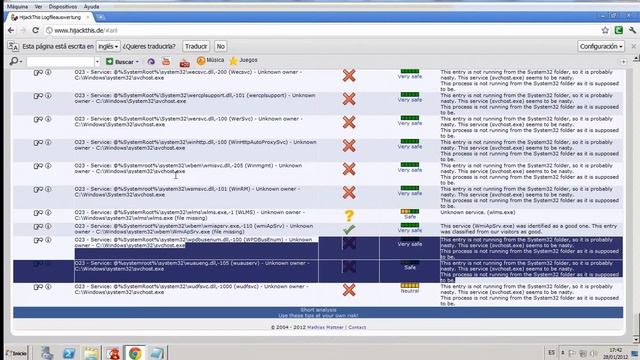Switch to Chrome in the taskbar
The width and height of the screenshot is (640, 360).
pos(135,353)
